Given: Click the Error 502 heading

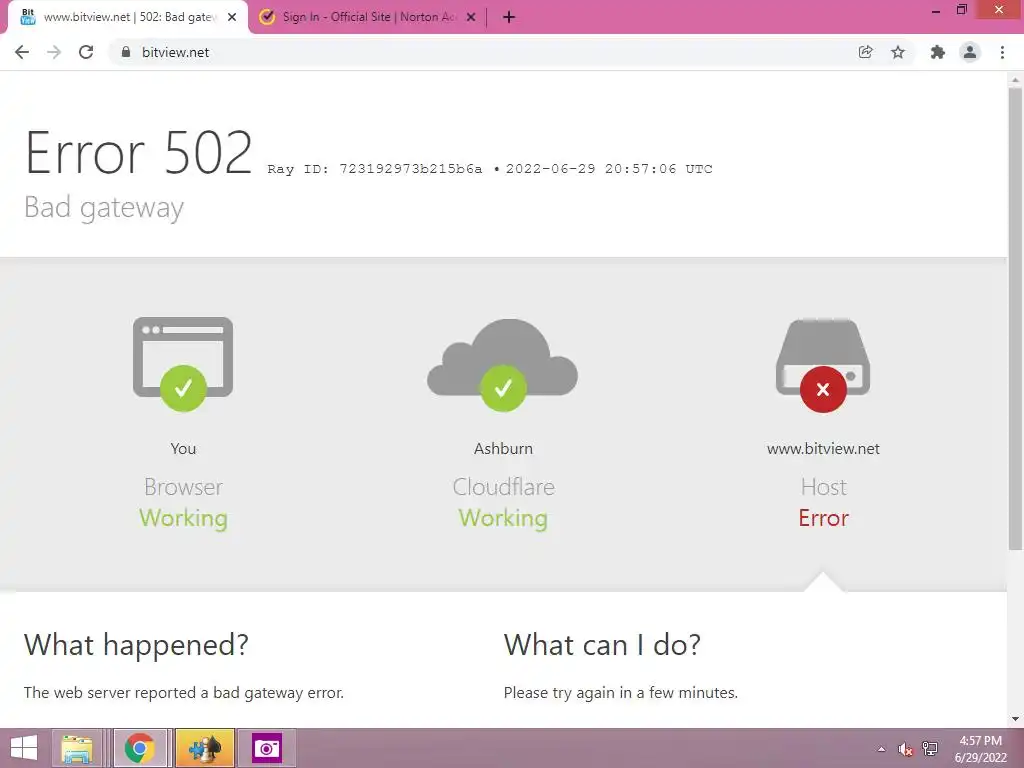Looking at the screenshot, I should click(x=138, y=152).
